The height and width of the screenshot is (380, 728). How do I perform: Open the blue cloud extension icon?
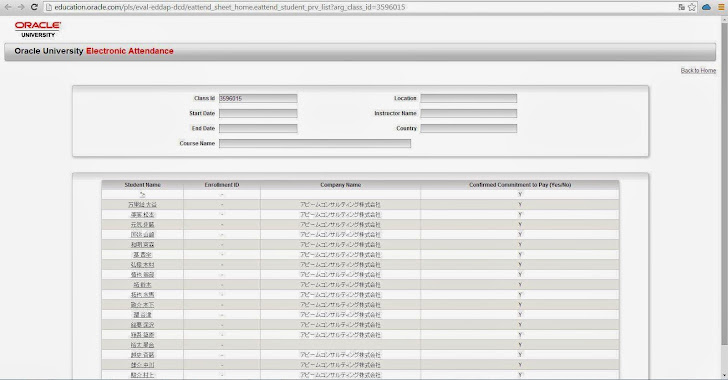click(706, 7)
